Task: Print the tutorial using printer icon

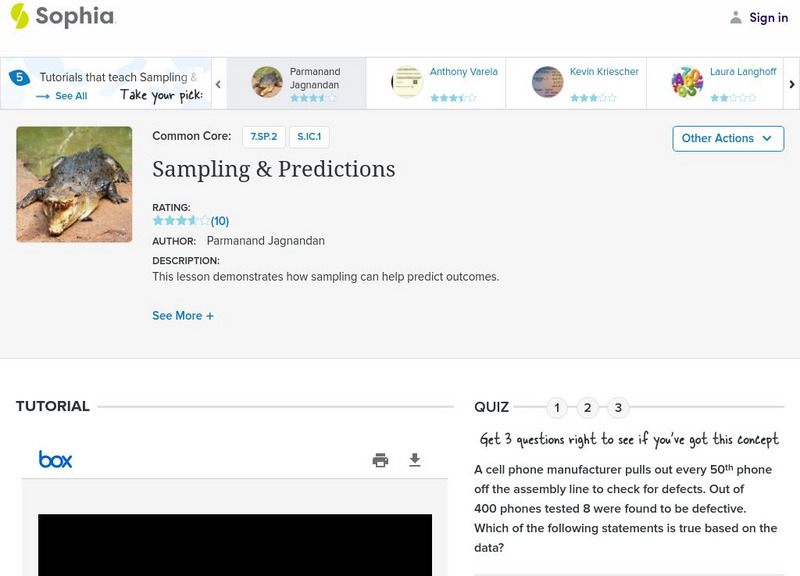Action: click(x=380, y=460)
